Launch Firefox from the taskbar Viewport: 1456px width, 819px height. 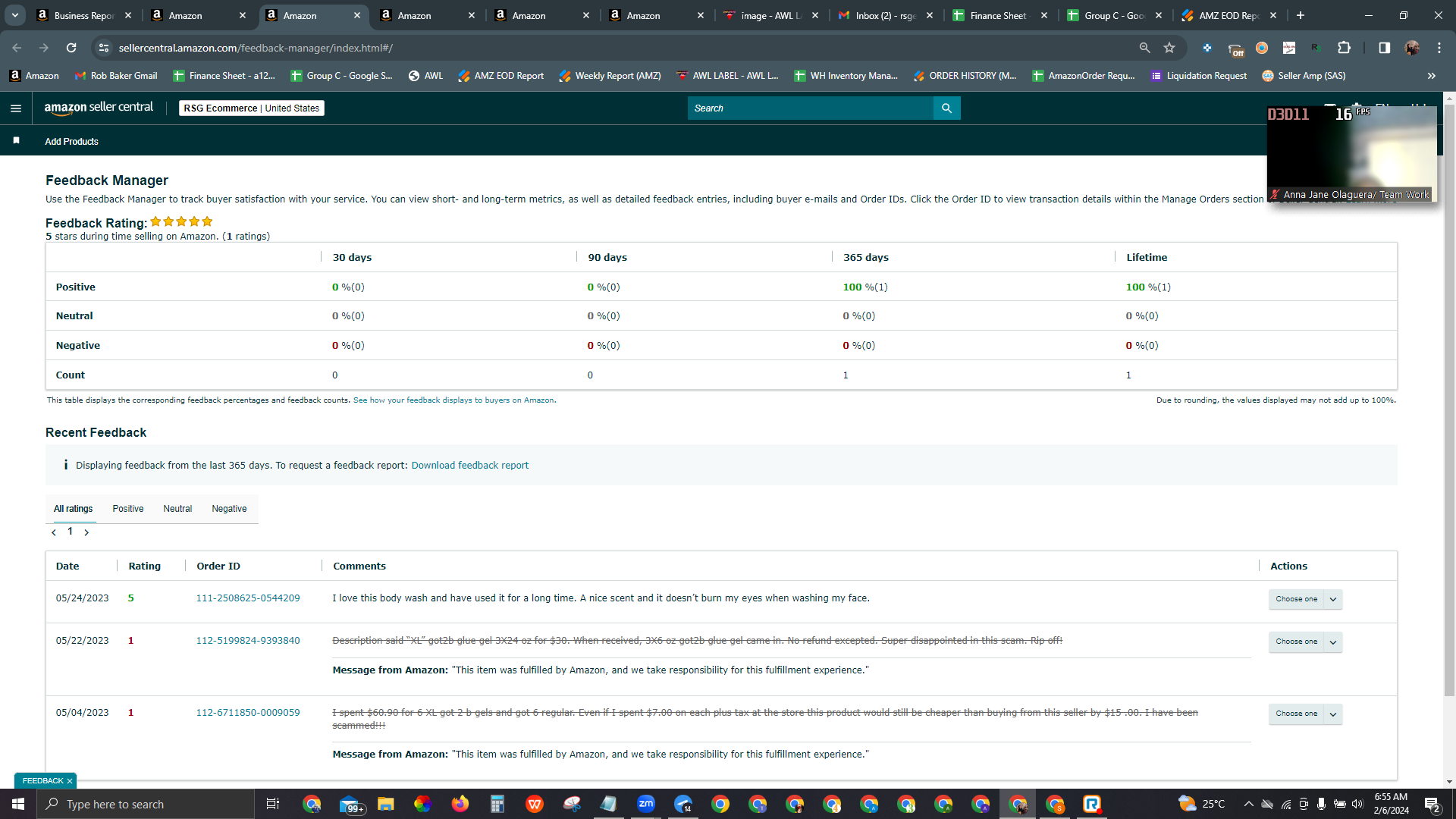point(460,804)
